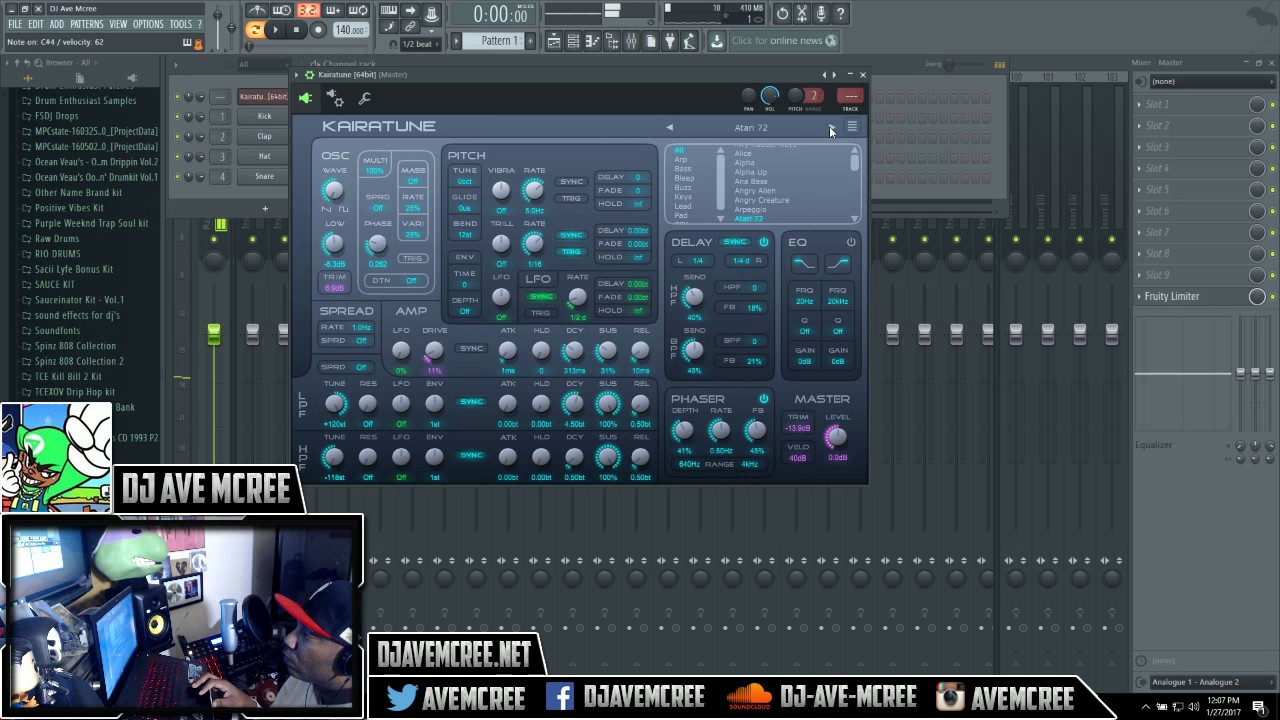Click the Record button in the transport

(x=318, y=30)
